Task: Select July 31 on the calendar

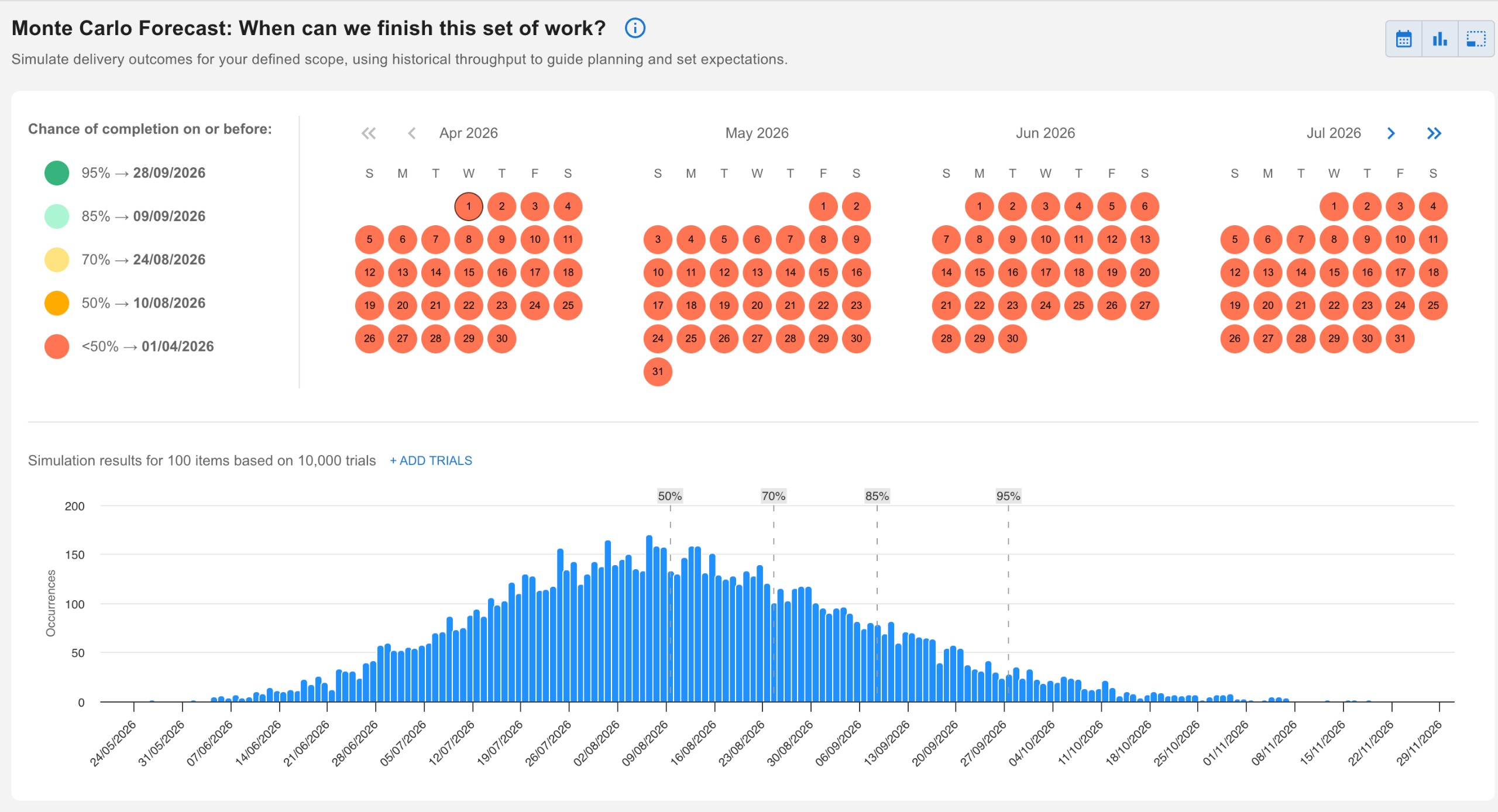Action: 1400,339
